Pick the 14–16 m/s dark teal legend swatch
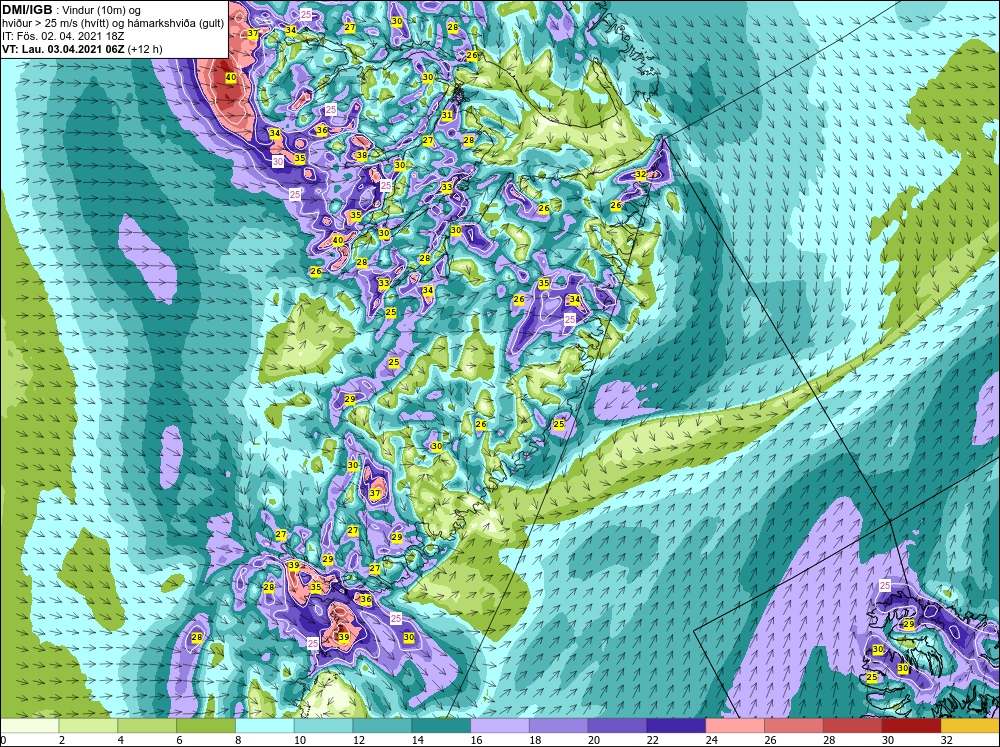 [441, 726]
